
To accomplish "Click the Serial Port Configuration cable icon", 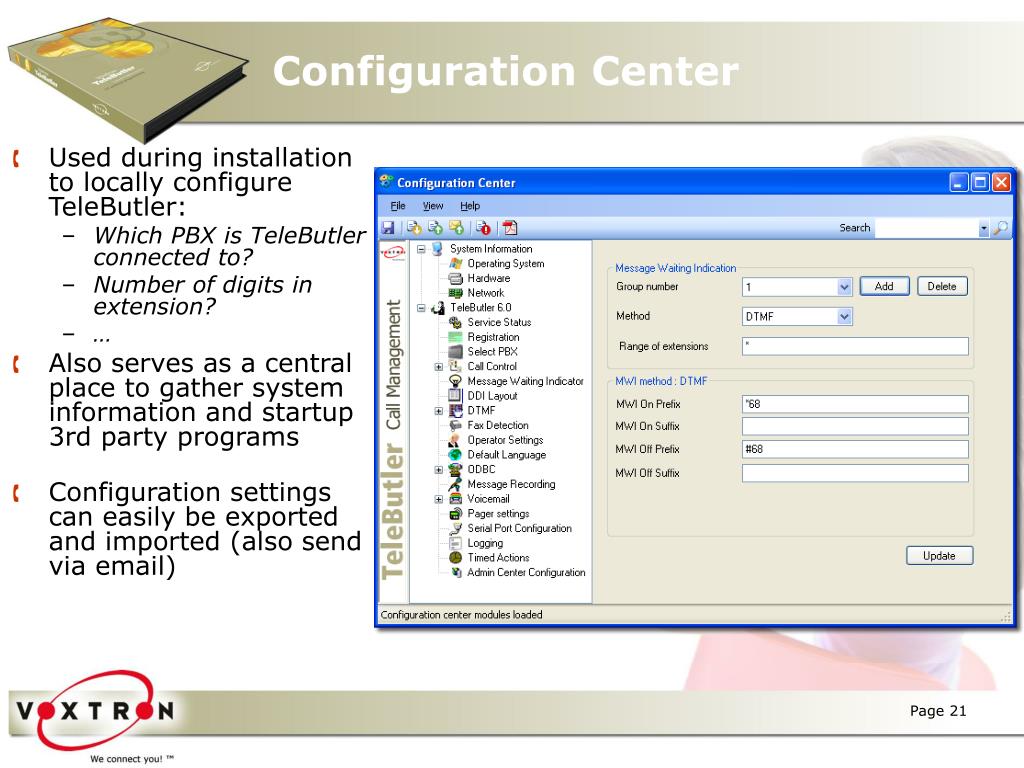I will tap(456, 528).
